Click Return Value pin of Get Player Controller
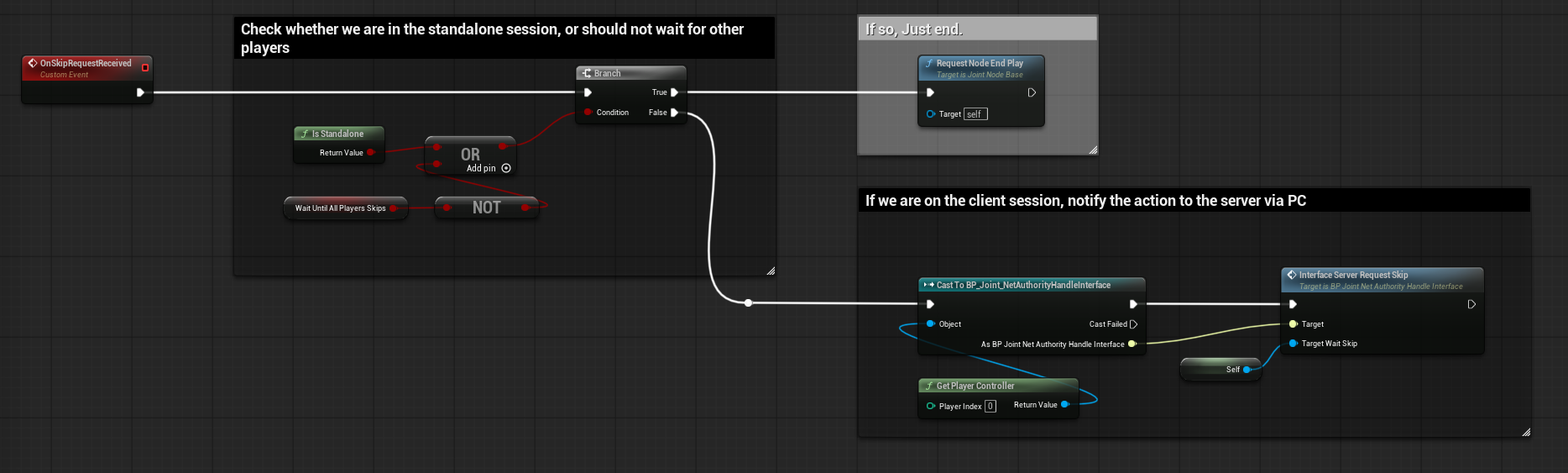Screen dimensions: 1568x473 [1064, 405]
